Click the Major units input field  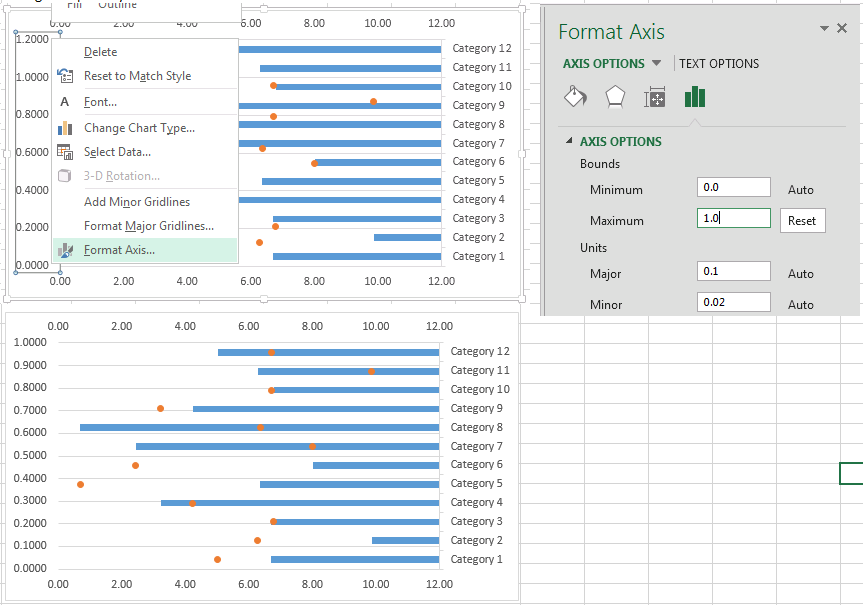coord(733,271)
